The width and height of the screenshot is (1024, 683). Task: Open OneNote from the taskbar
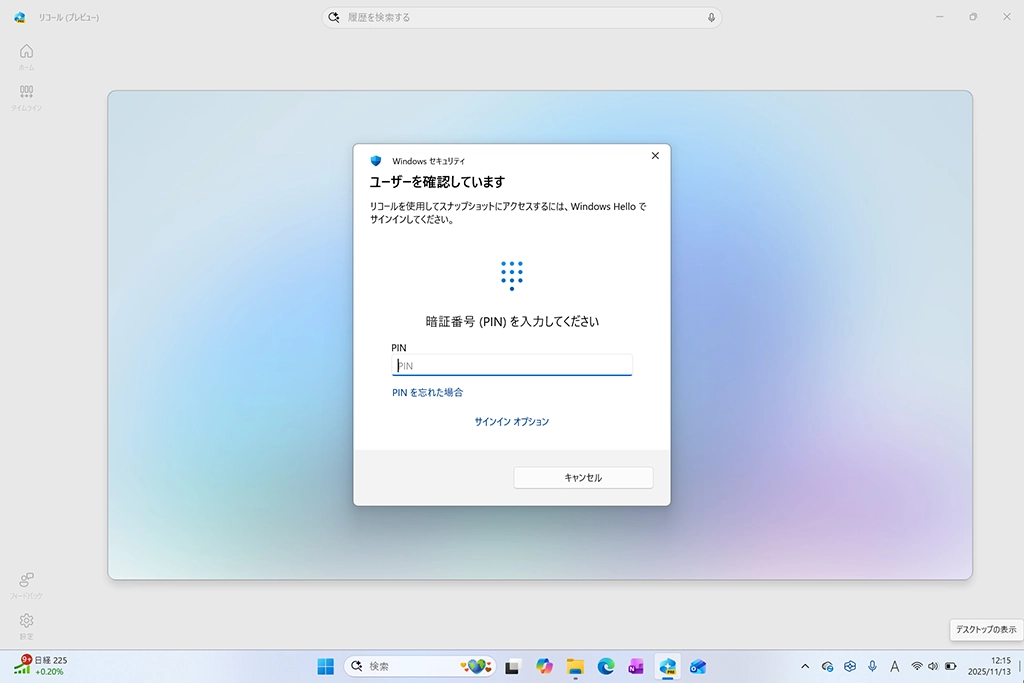(636, 666)
